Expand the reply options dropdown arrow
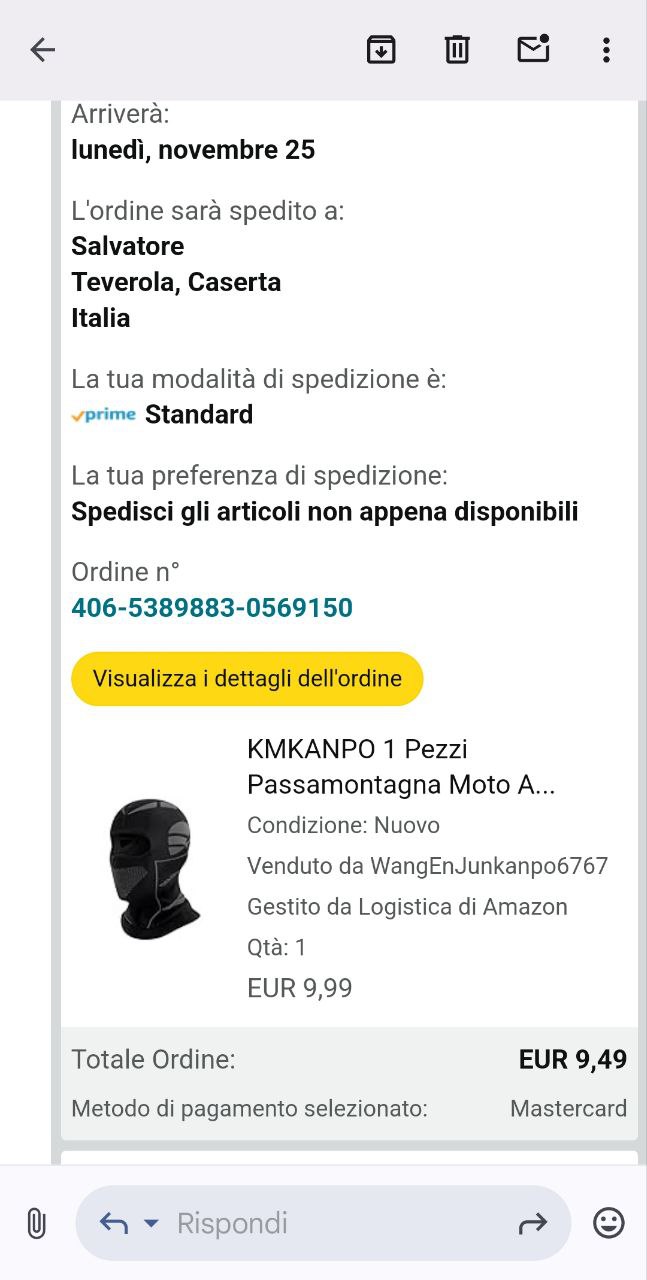The image size is (647, 1280). (x=152, y=1224)
